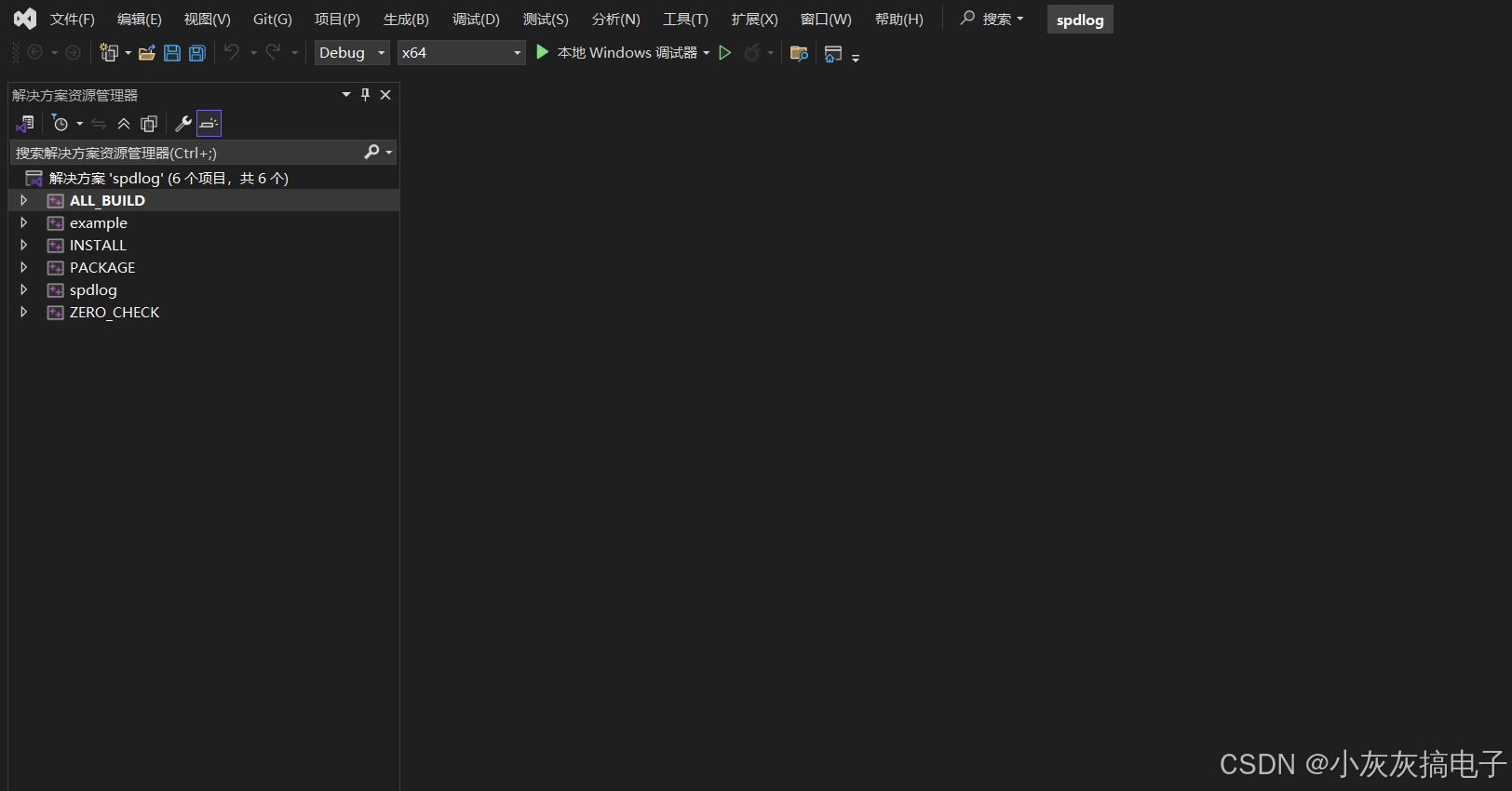The height and width of the screenshot is (791, 1512).
Task: Toggle preview selected items button
Action: click(209, 124)
